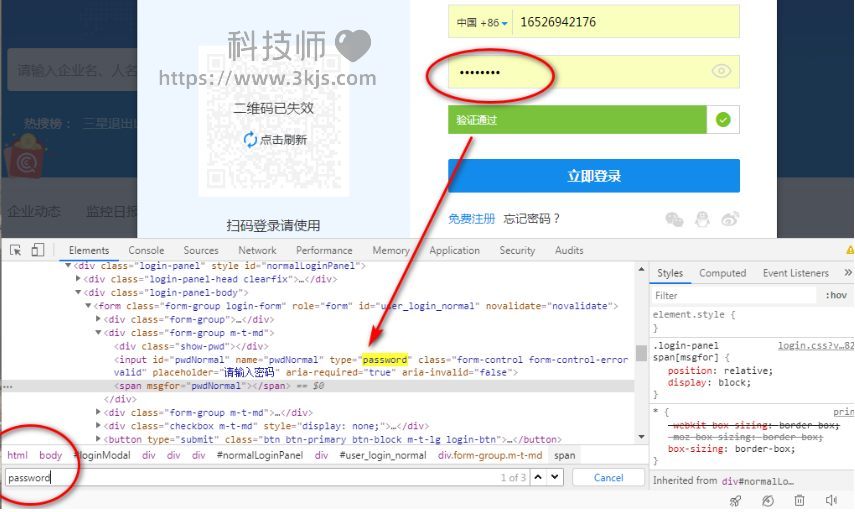This screenshot has height=512, width=855.
Task: Select the inspect element picker icon
Action: tap(15, 250)
